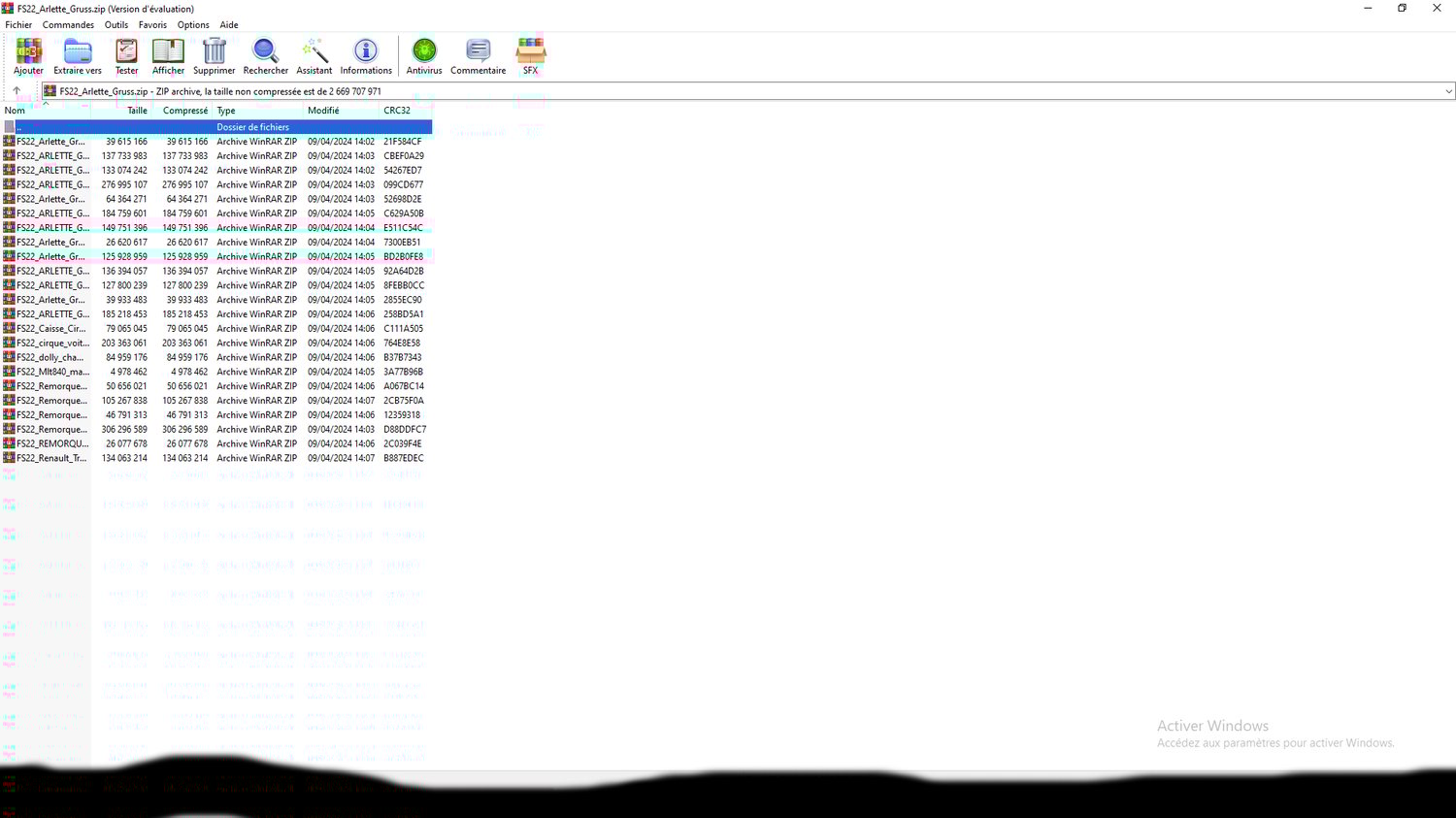1456x818 pixels.
Task: Click the archive icon of FS22_Mlt840_ma... file
Action: click(9, 372)
